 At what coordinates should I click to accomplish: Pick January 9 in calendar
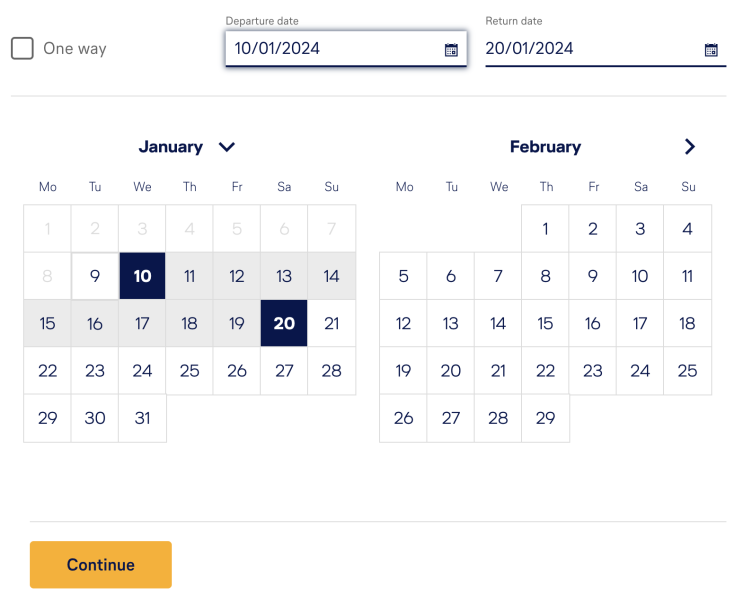coord(95,276)
